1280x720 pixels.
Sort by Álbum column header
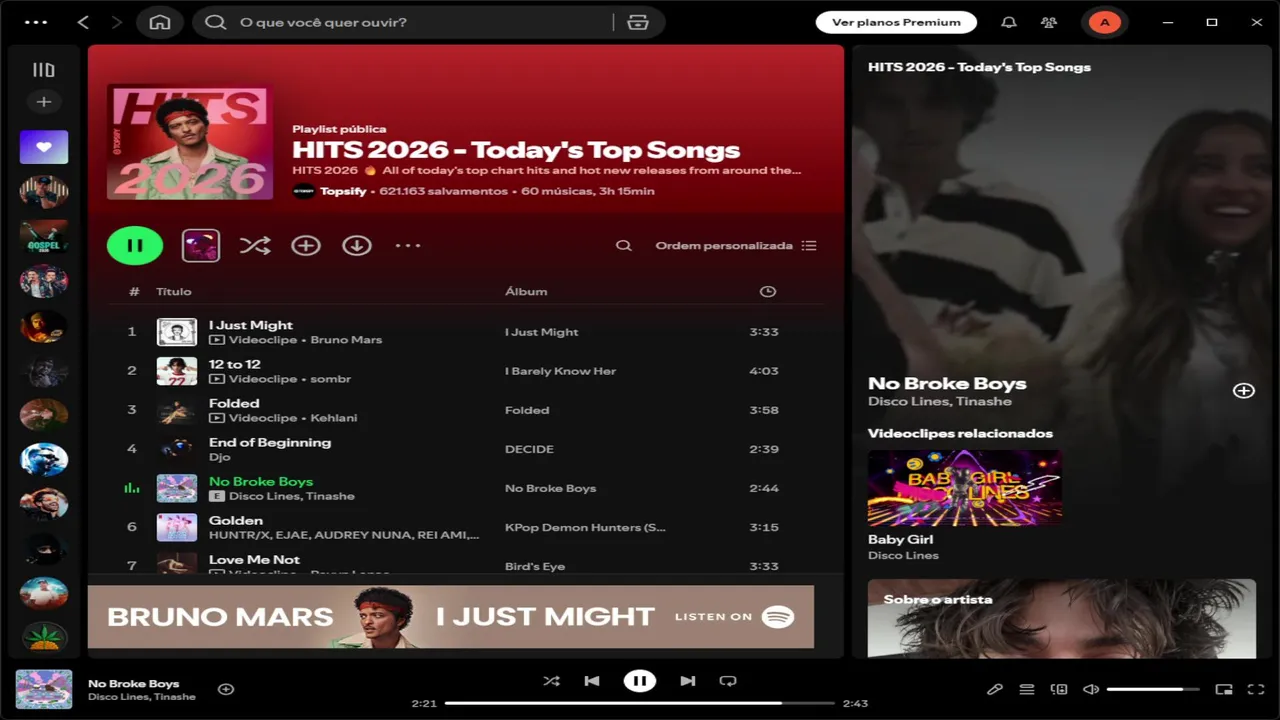[x=526, y=291]
